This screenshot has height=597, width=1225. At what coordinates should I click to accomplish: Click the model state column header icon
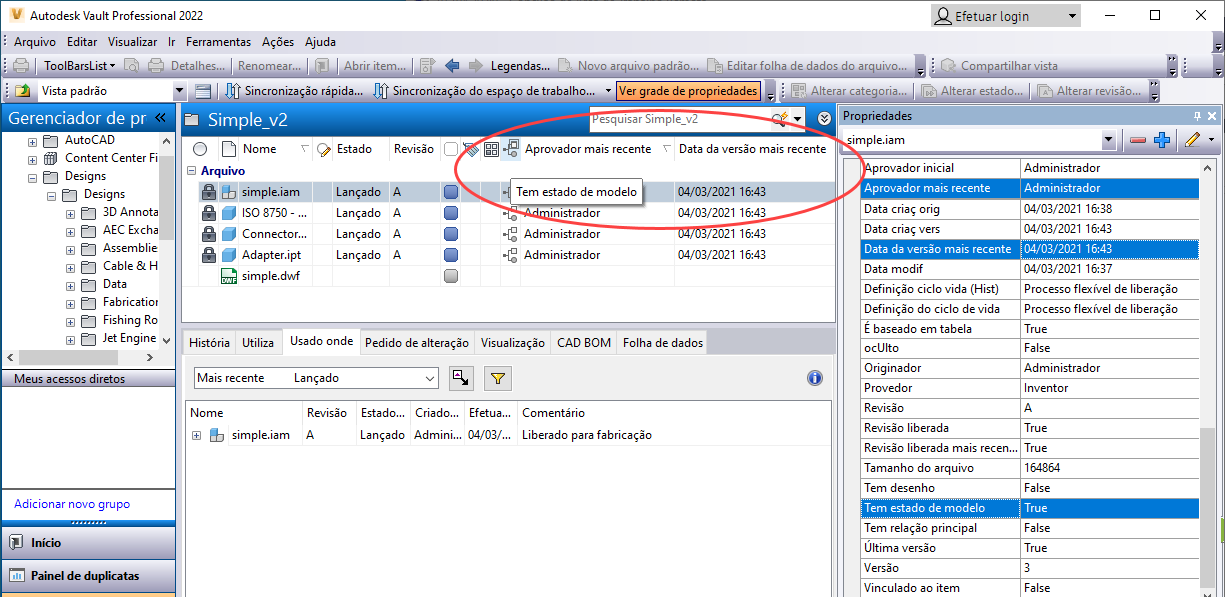[x=511, y=149]
